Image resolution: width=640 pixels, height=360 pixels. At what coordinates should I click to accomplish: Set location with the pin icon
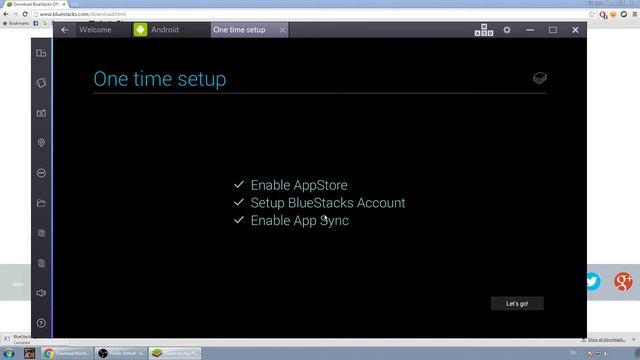pyautogui.click(x=41, y=143)
